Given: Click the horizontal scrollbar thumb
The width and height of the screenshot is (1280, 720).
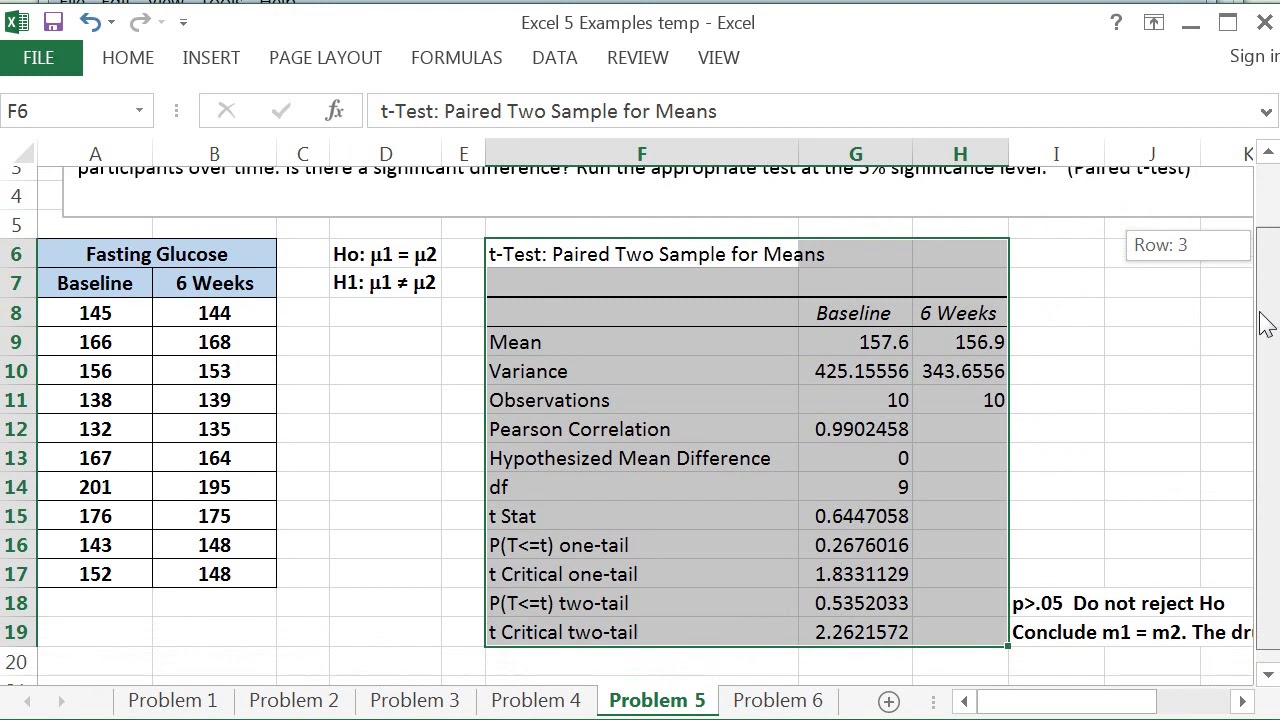Looking at the screenshot, I should [1066, 701].
